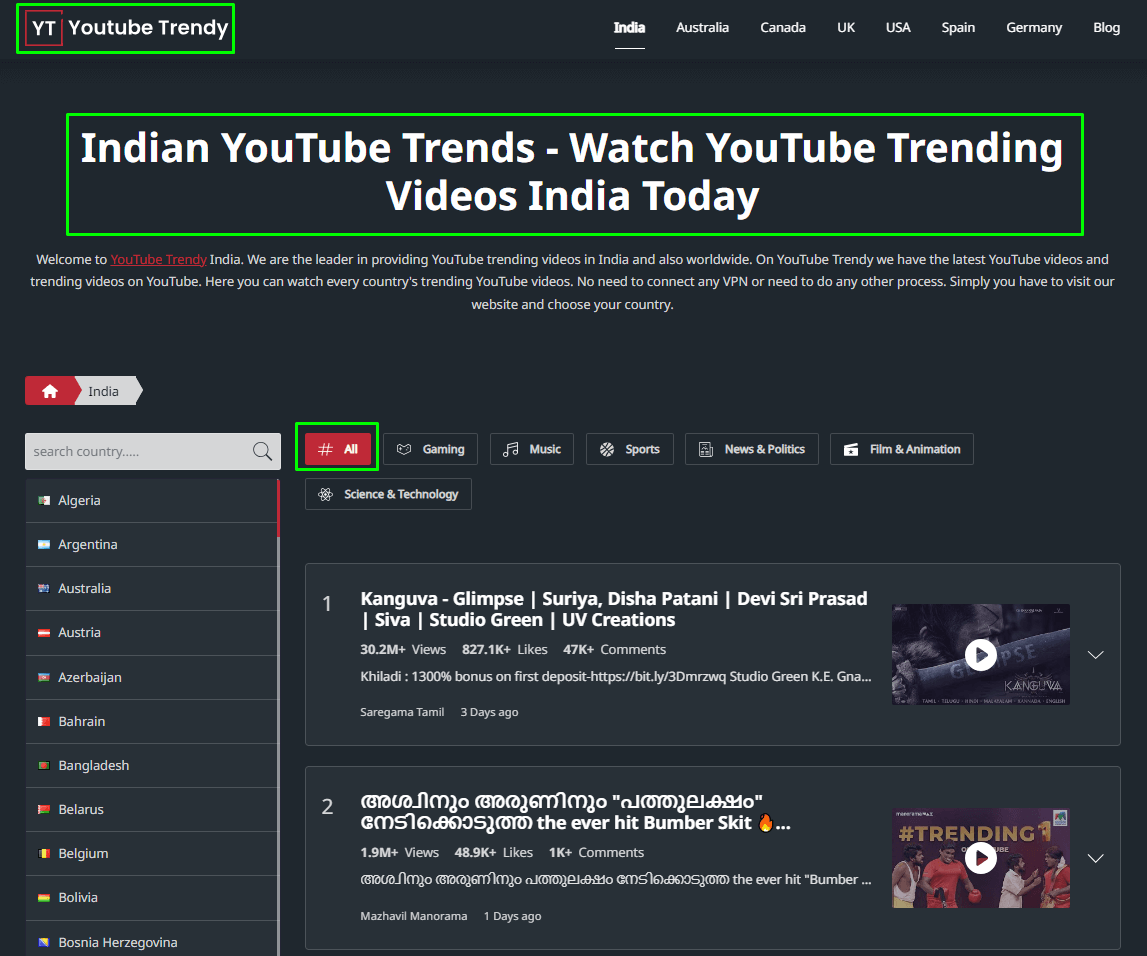Image resolution: width=1147 pixels, height=956 pixels.
Task: Select Argentina from the country list
Action: pos(151,544)
